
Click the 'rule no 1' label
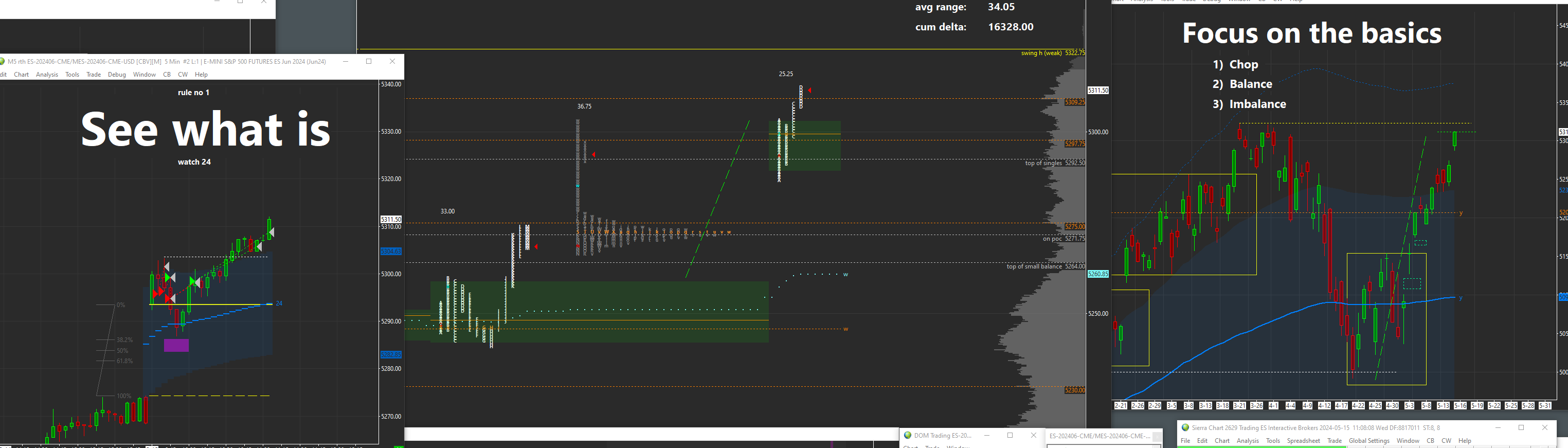pyautogui.click(x=193, y=93)
